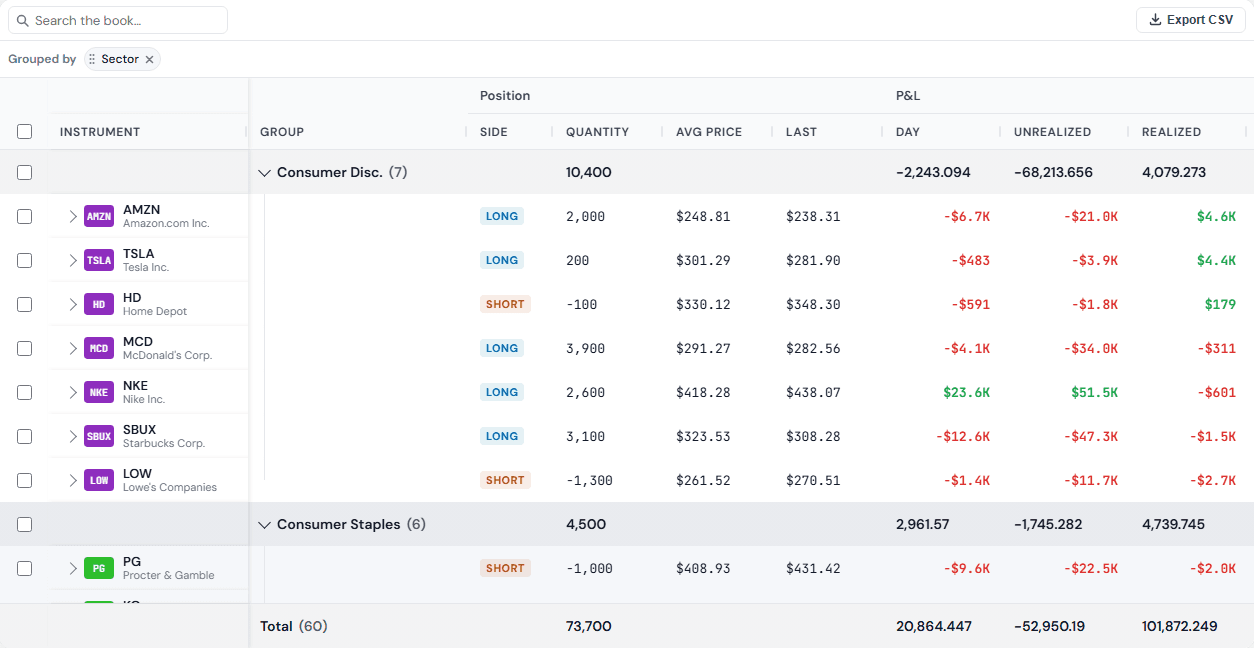
Task: Sort by the REALIZED column header
Action: (x=1172, y=132)
